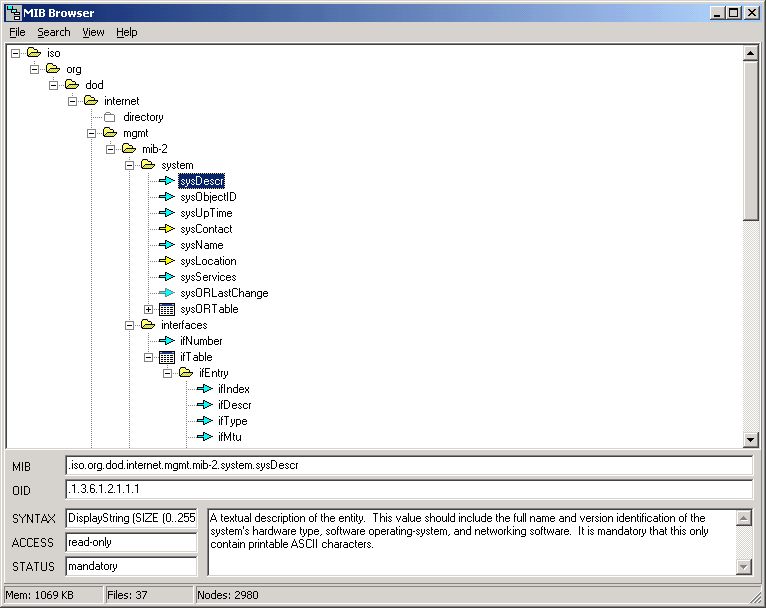Click the yellow arrow icon beside sysLocation
The height and width of the screenshot is (608, 766).
coord(167,261)
